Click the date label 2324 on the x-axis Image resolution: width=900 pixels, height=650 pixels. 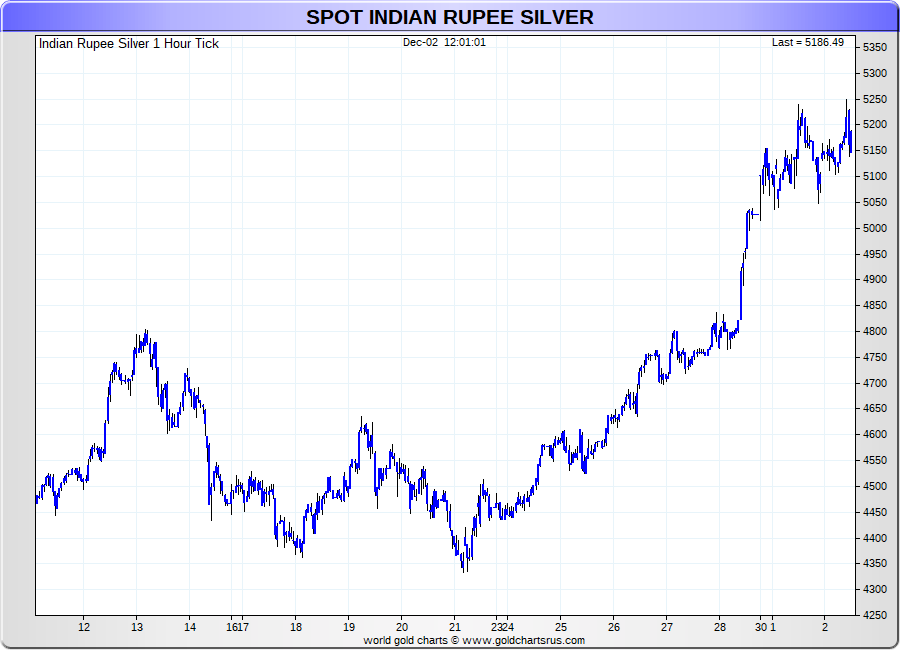point(502,627)
